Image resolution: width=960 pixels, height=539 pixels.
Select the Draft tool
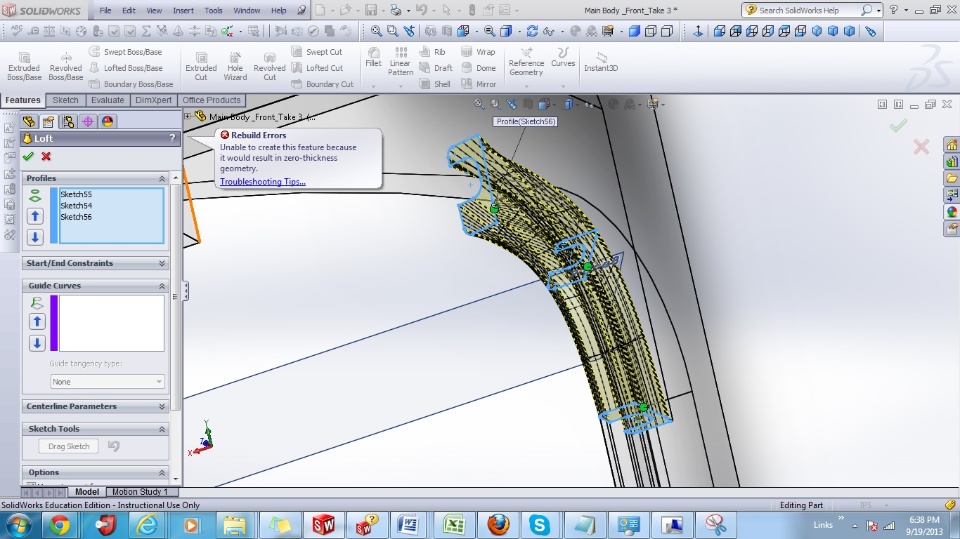(436, 68)
